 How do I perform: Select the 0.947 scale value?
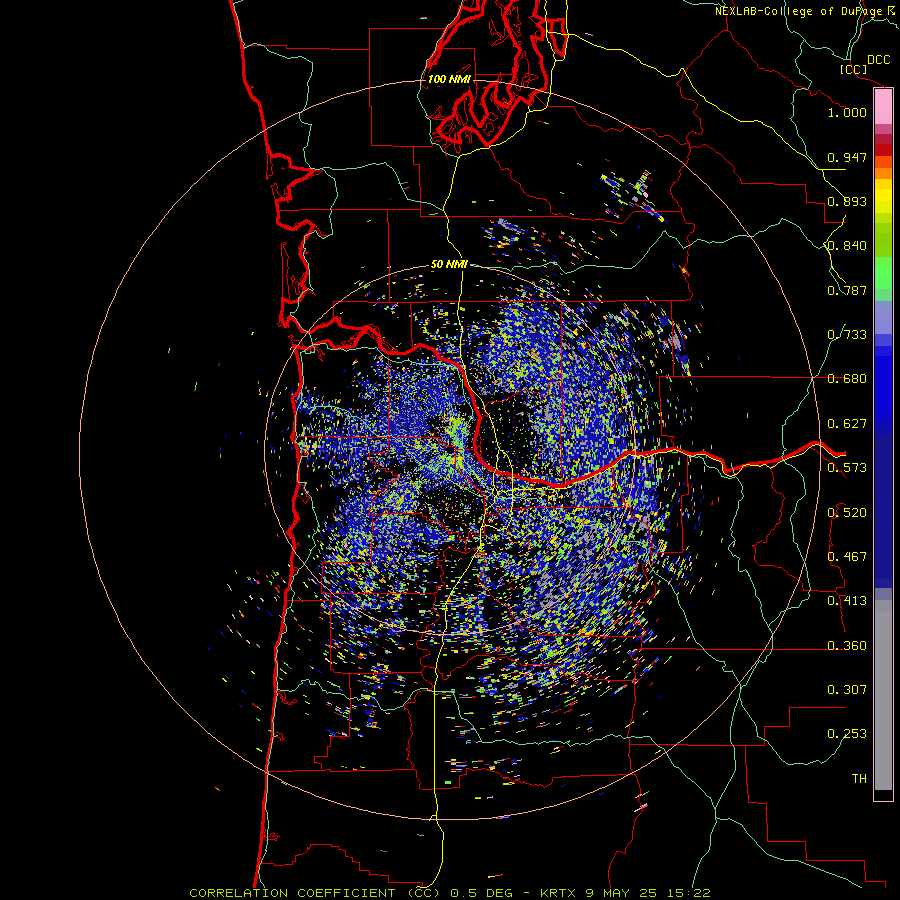[847, 157]
